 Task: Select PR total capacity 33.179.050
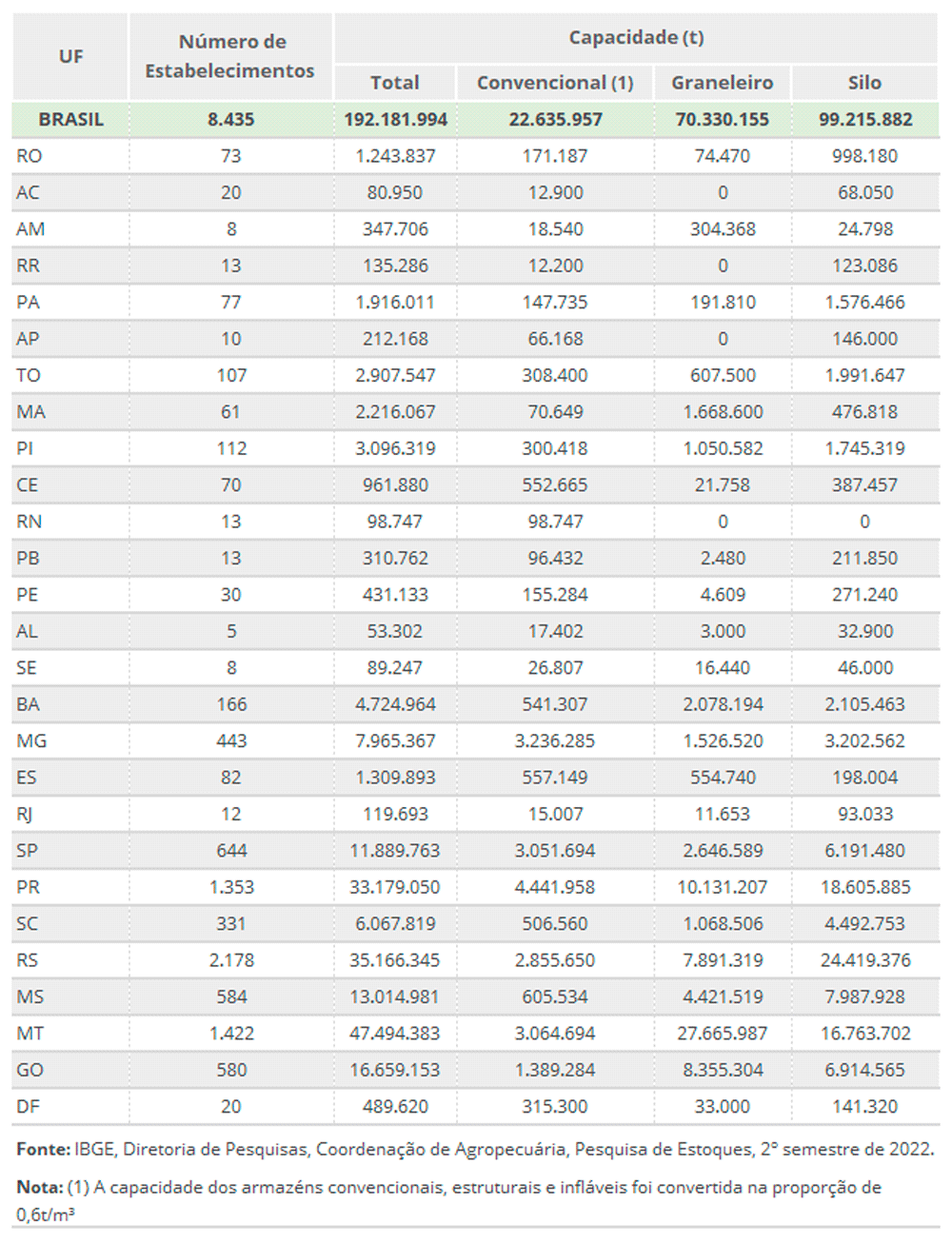point(395,887)
